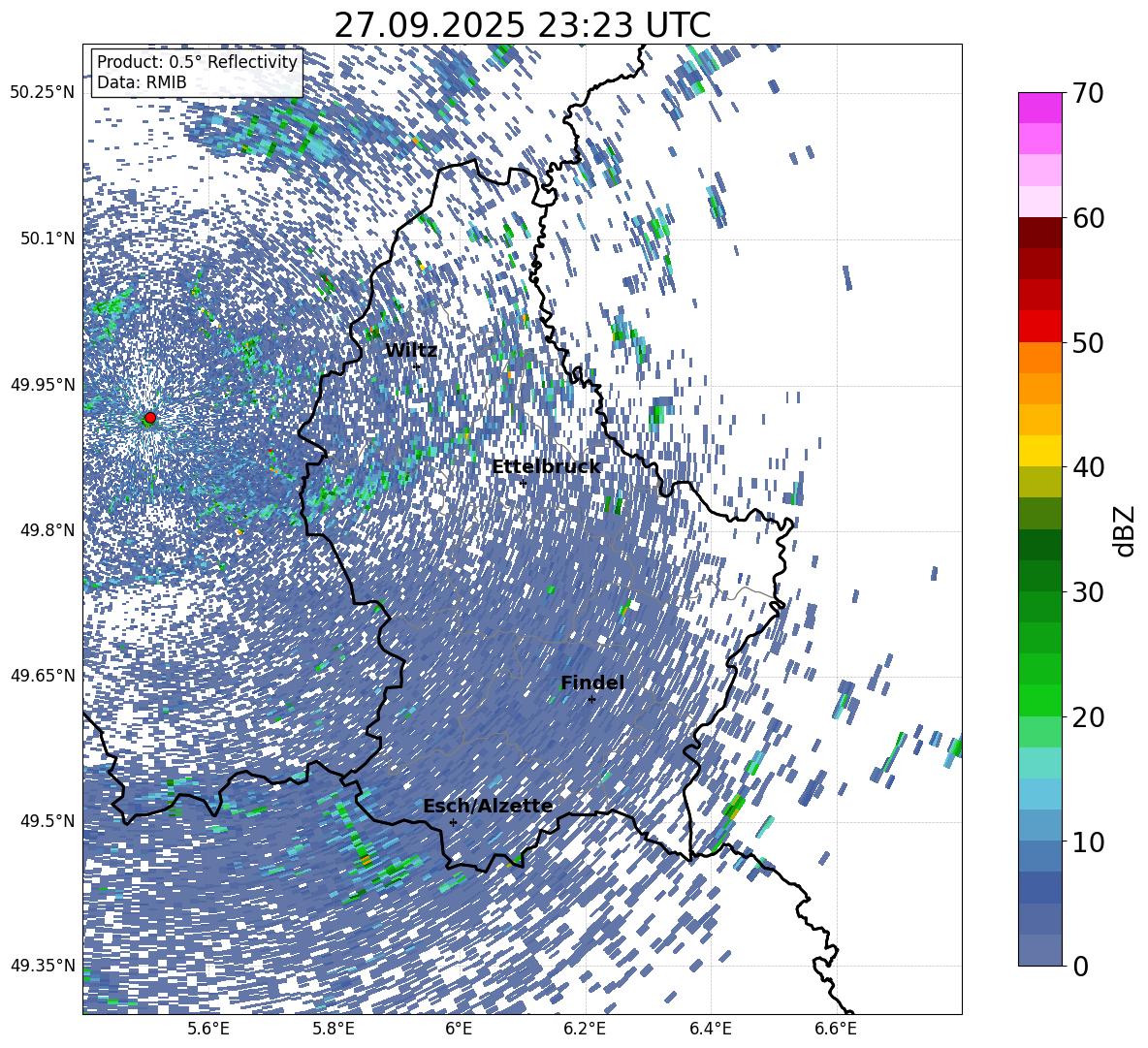
Task: Click the Esch/Alzette city label
Action: [x=488, y=807]
